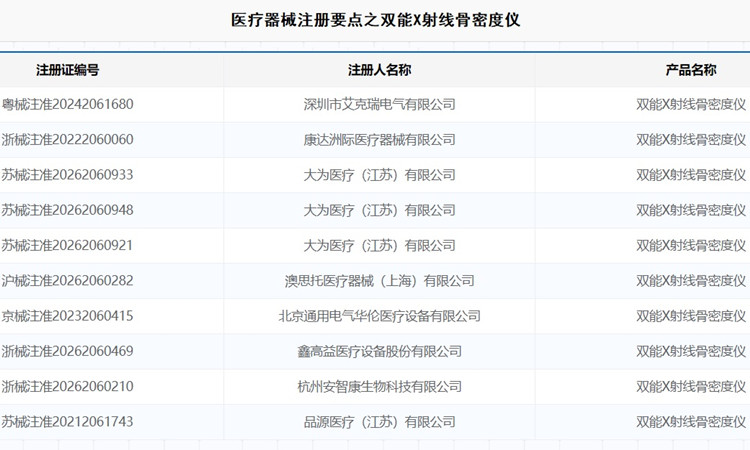Select registration number 浙械注准20262060469
Screen dimensions: 750x450
[67, 351]
